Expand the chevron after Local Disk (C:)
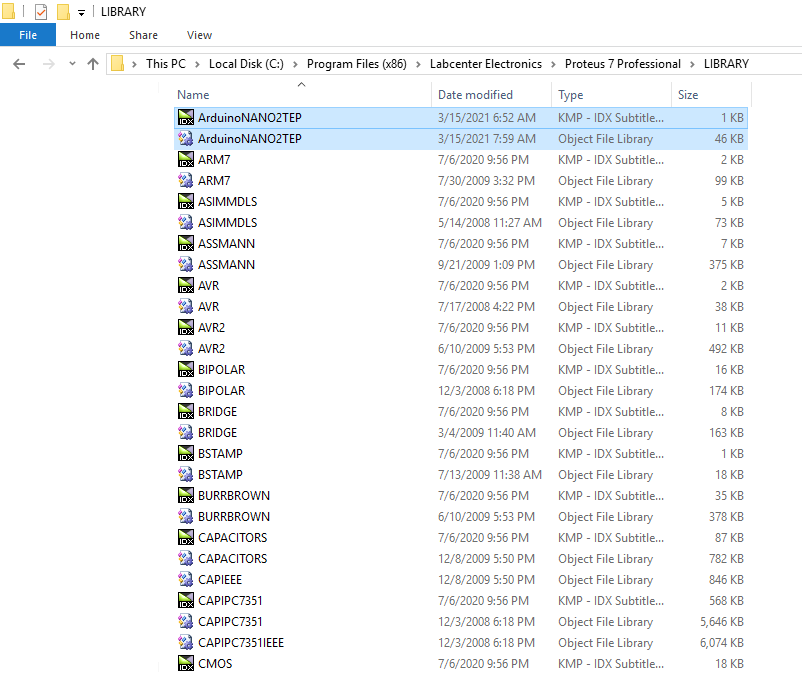Viewport: 802px width, 676px height. (x=295, y=64)
